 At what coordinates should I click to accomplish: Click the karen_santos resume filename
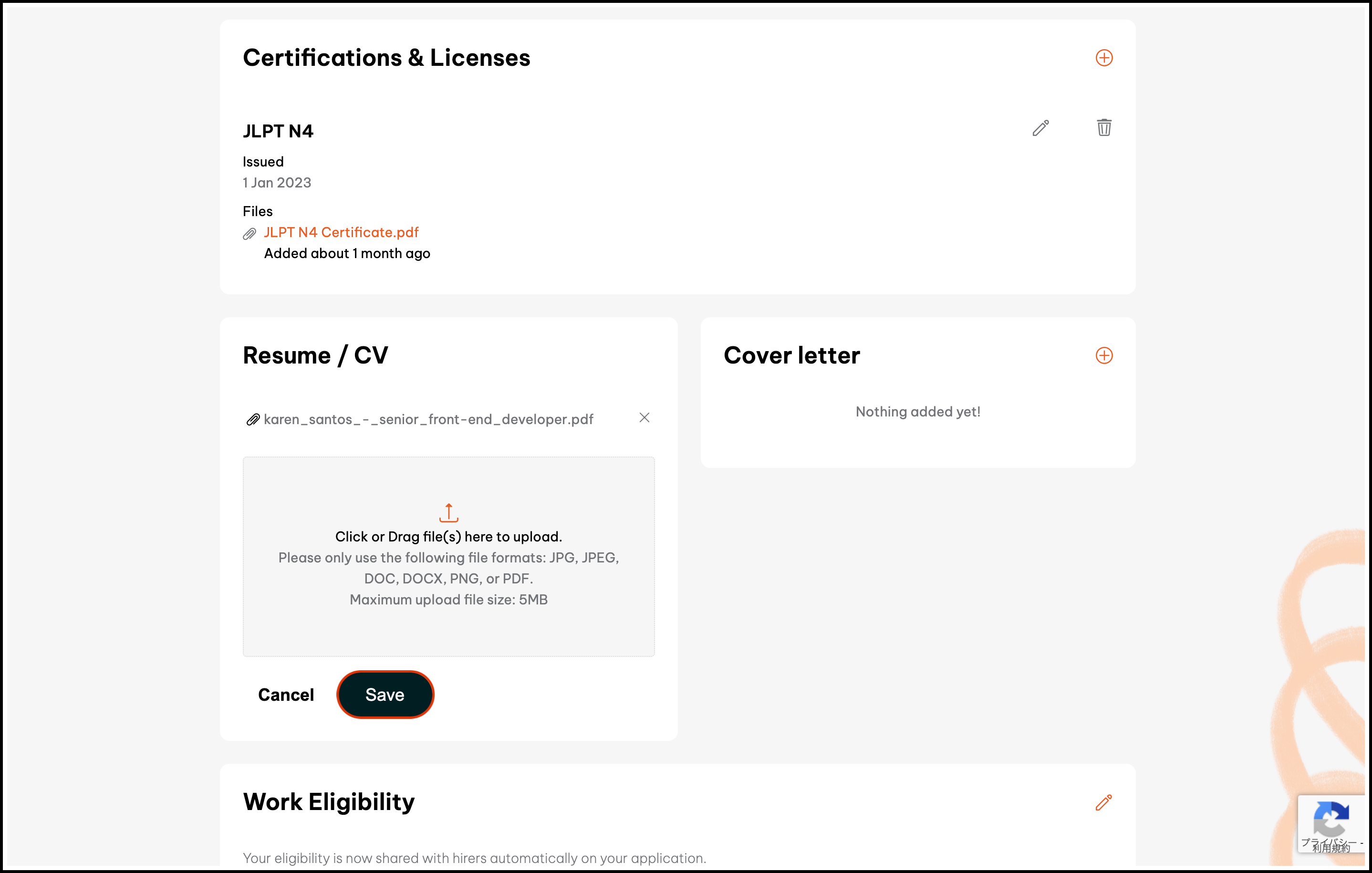[428, 420]
